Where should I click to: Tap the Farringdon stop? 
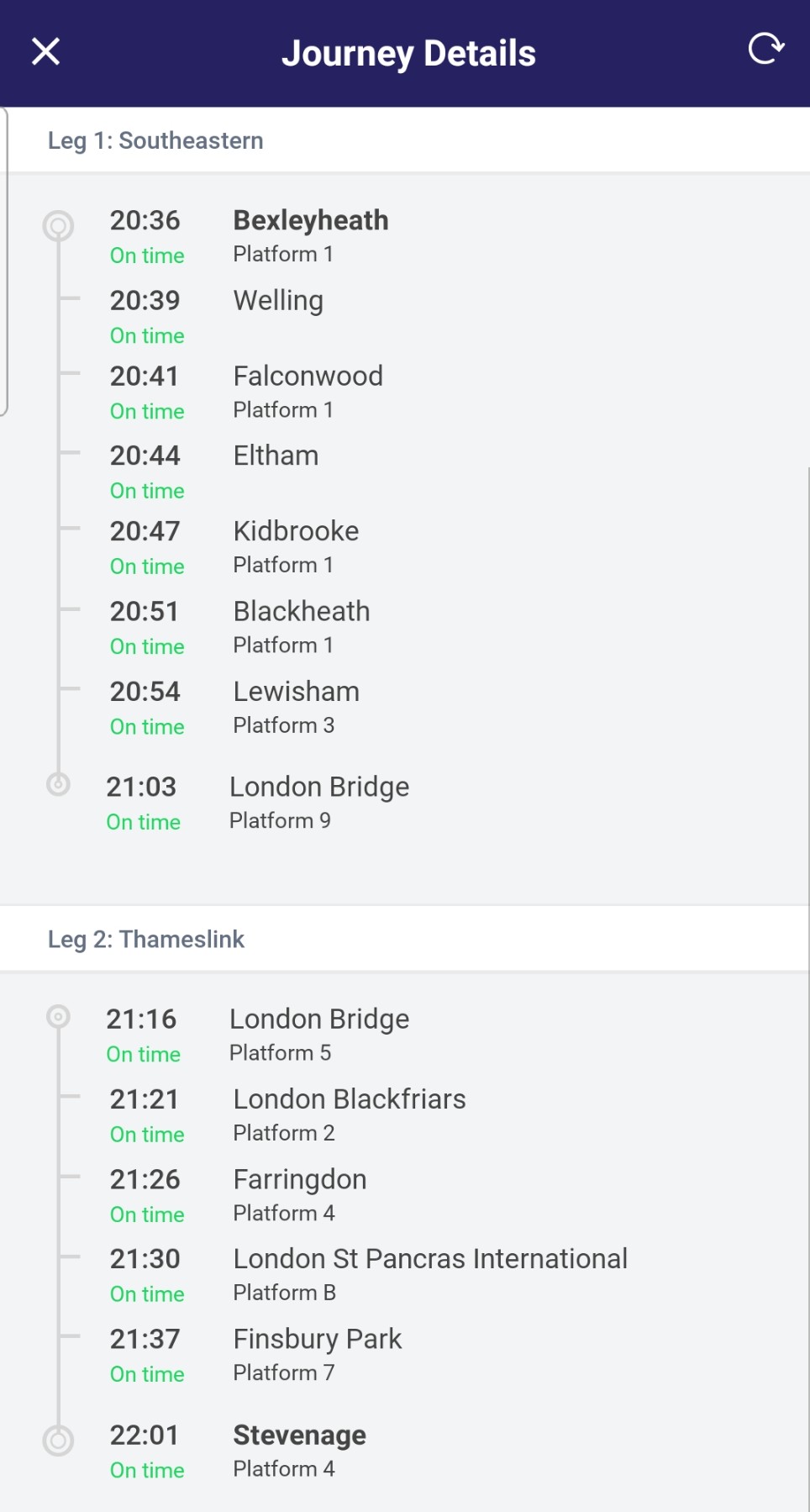click(299, 1179)
